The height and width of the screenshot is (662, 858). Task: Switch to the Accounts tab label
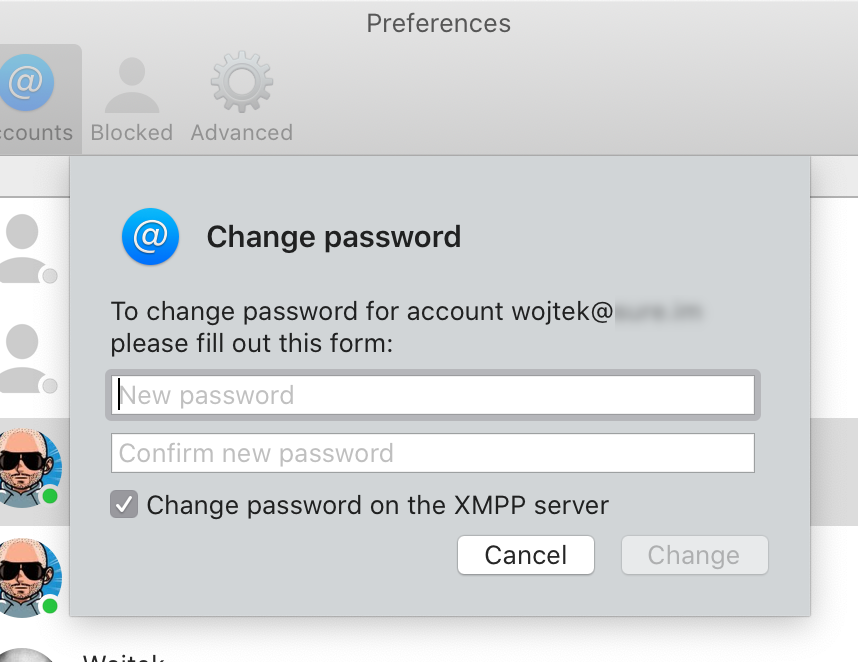[37, 133]
